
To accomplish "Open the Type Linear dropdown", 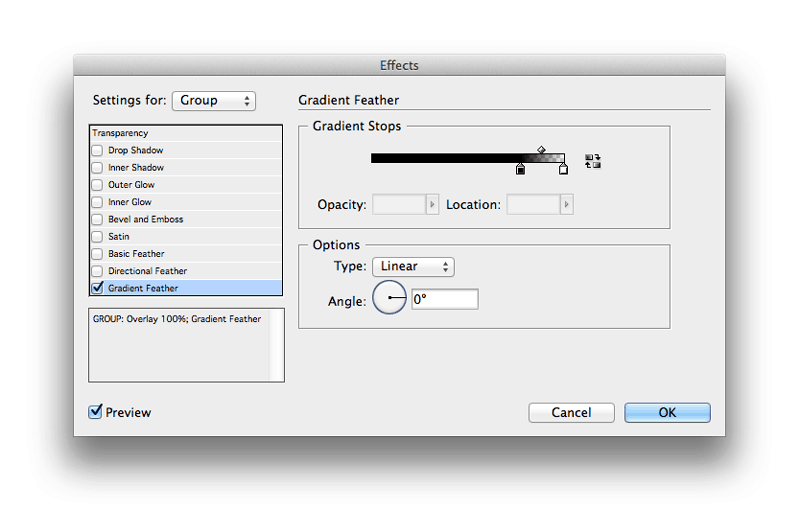I will pyautogui.click(x=413, y=267).
